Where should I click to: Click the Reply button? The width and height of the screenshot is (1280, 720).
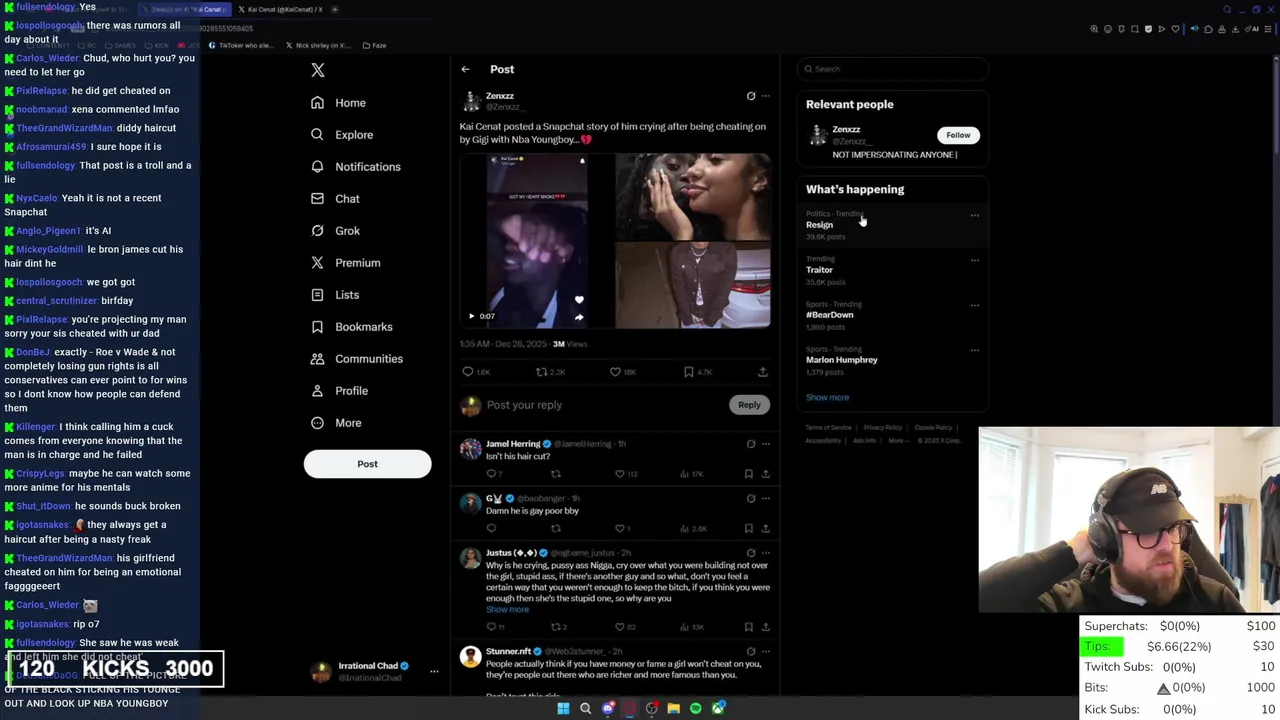click(x=749, y=405)
